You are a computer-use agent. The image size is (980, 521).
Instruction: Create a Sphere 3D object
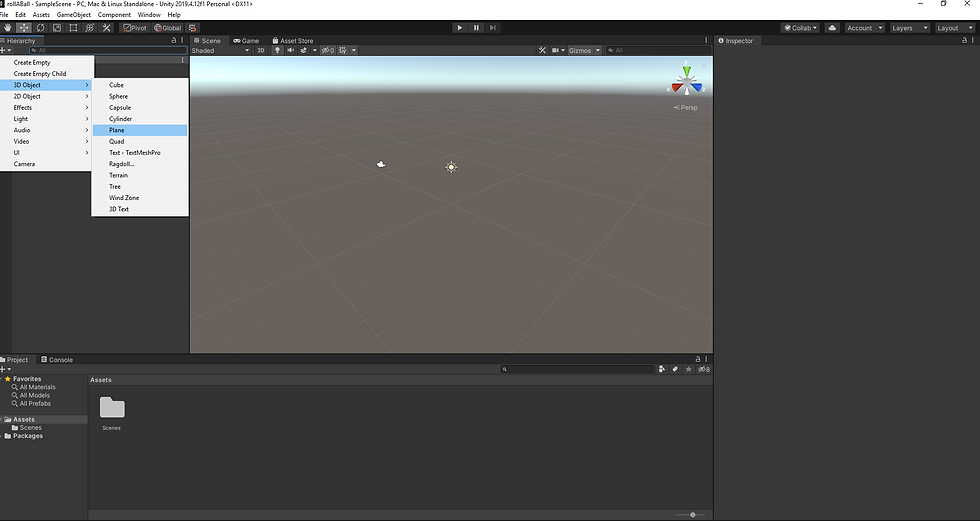click(140, 96)
